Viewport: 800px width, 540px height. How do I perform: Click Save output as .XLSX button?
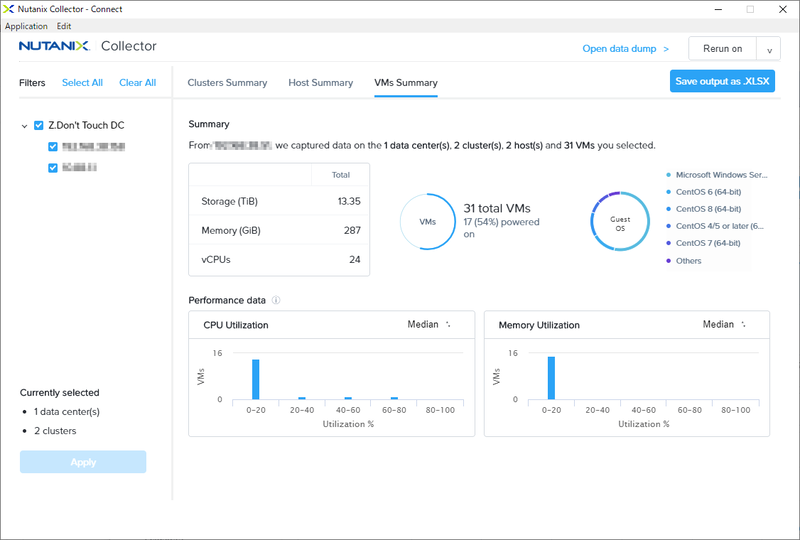pos(722,82)
